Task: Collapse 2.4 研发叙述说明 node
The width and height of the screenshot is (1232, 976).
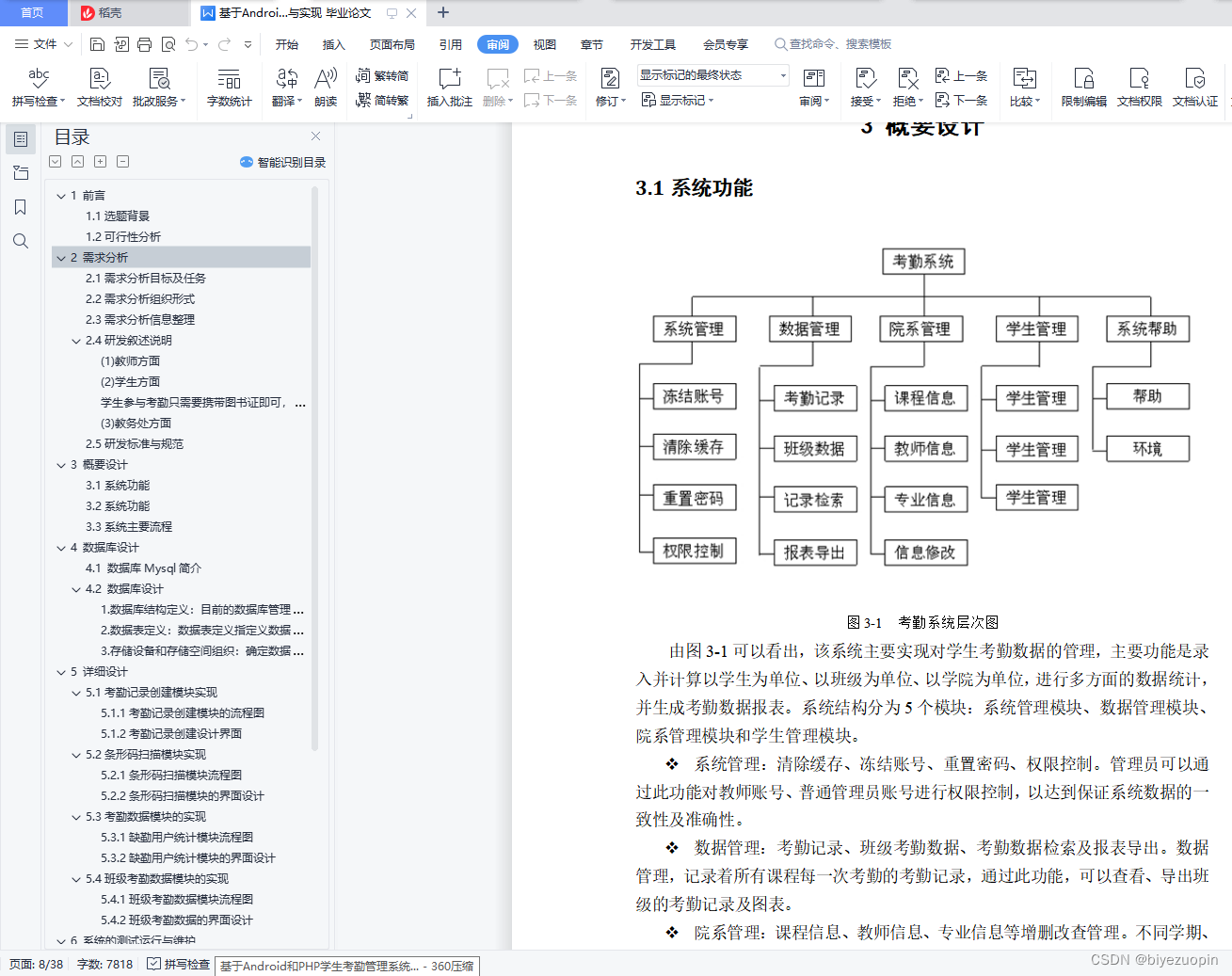Action: coord(76,341)
